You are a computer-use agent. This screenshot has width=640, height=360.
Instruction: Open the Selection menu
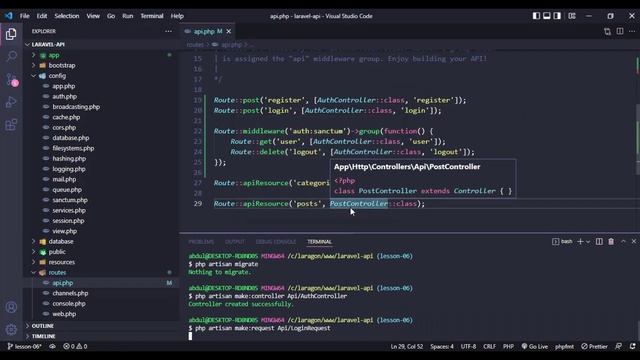(x=67, y=16)
